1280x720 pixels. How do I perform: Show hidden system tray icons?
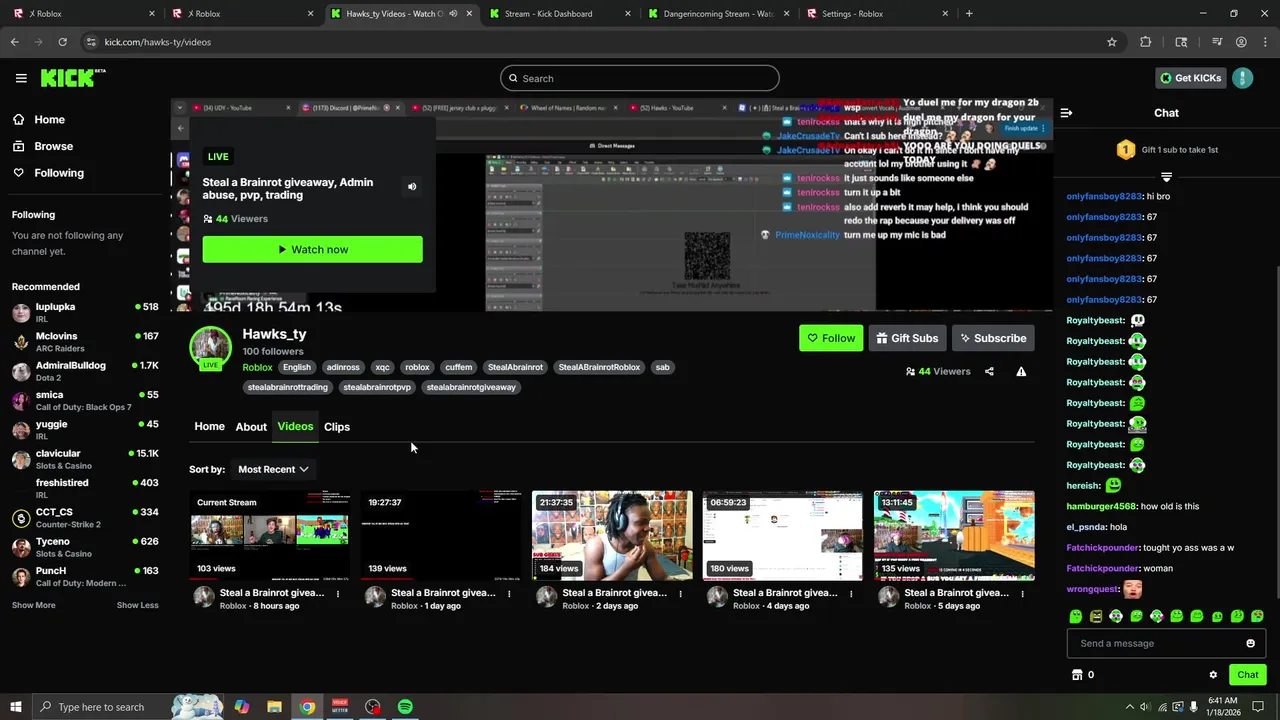tap(1130, 707)
